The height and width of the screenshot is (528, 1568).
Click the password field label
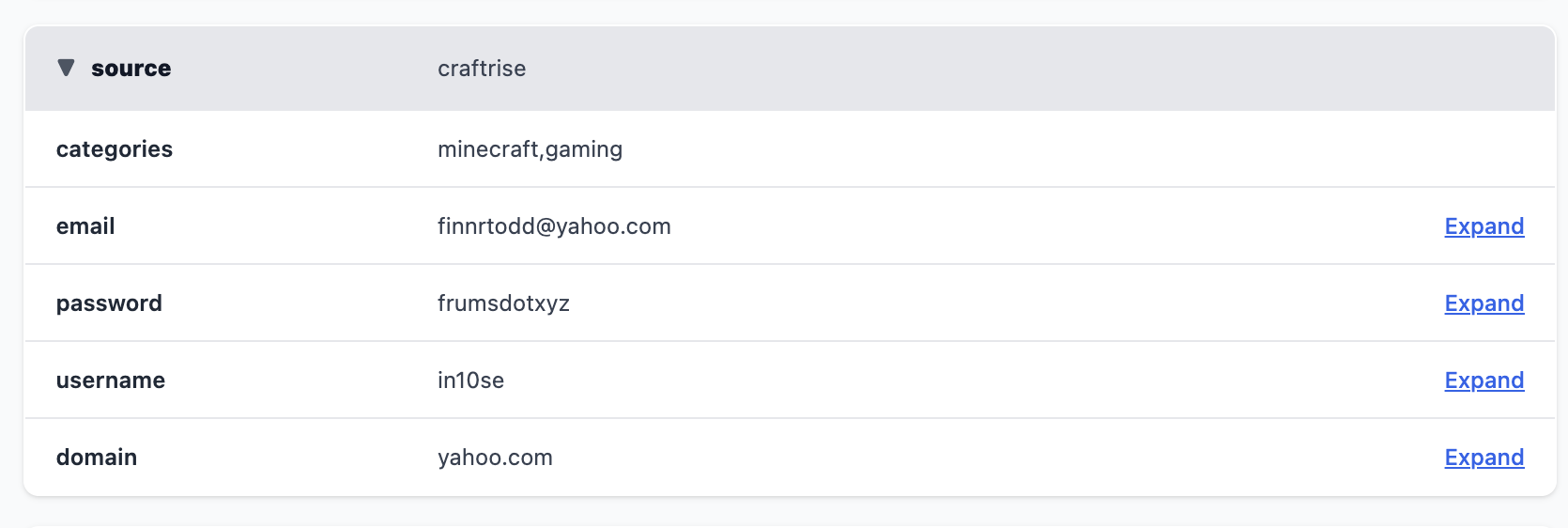click(109, 303)
